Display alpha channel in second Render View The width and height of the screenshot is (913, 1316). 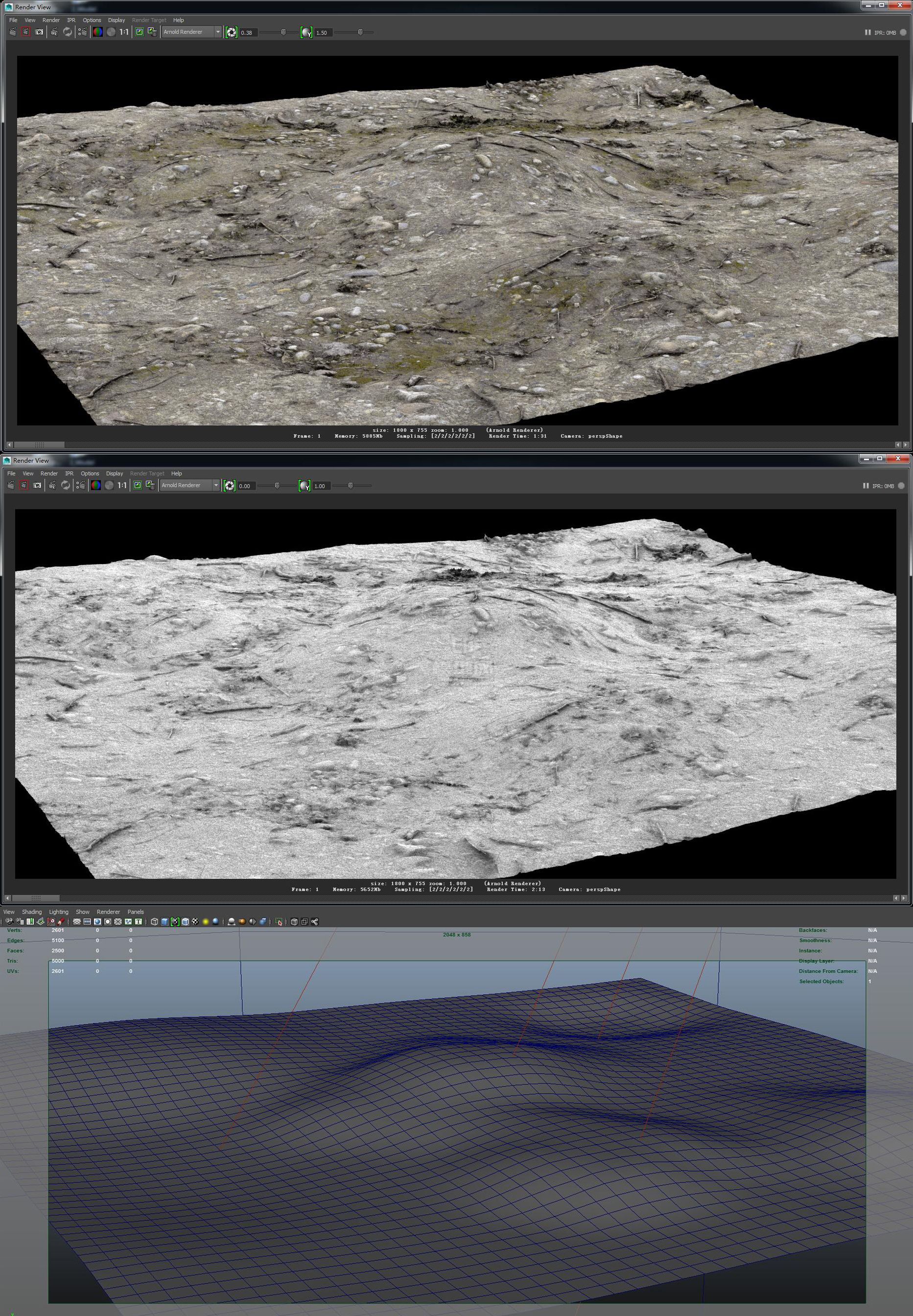point(109,486)
